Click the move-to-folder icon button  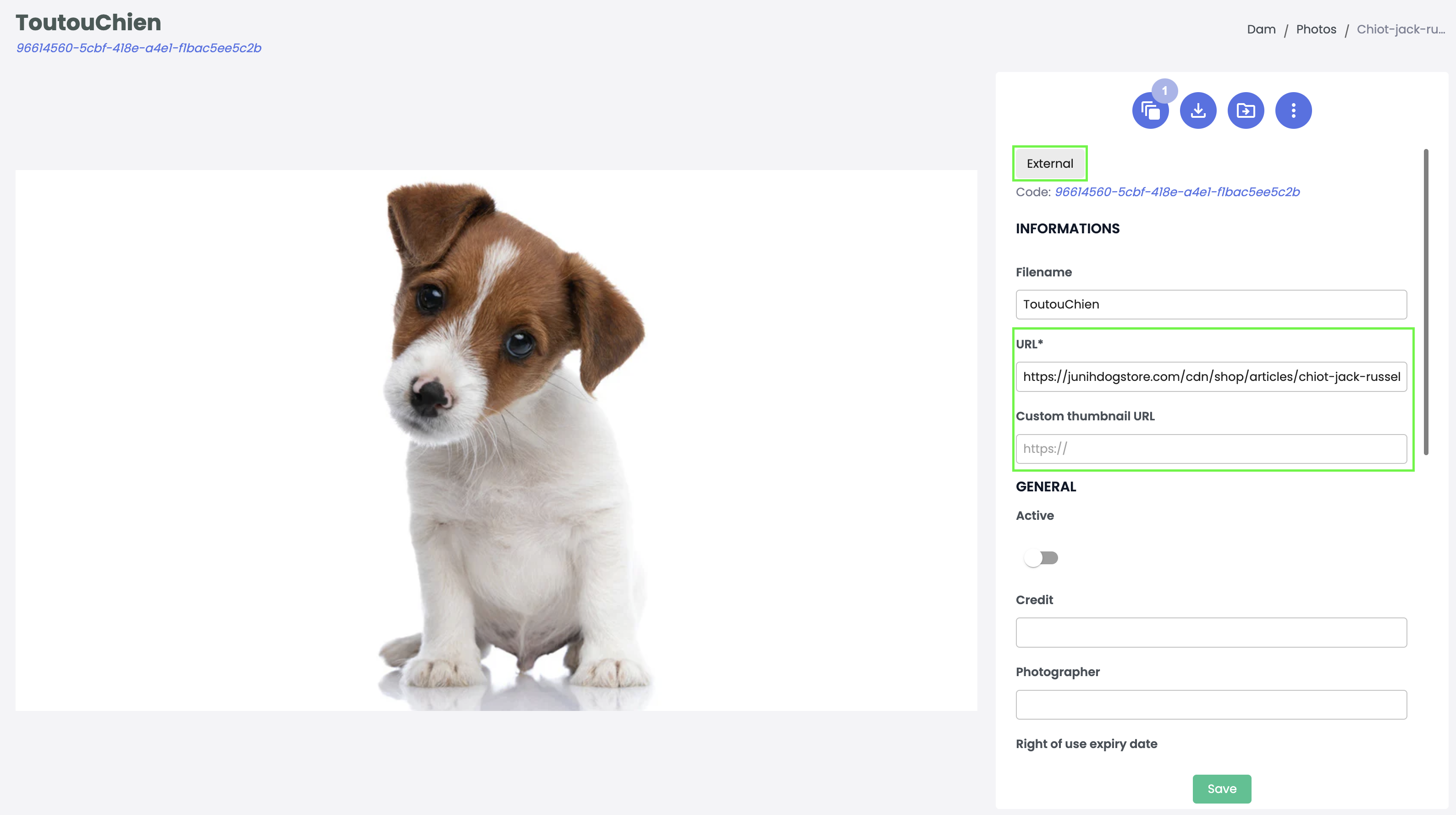tap(1245, 110)
